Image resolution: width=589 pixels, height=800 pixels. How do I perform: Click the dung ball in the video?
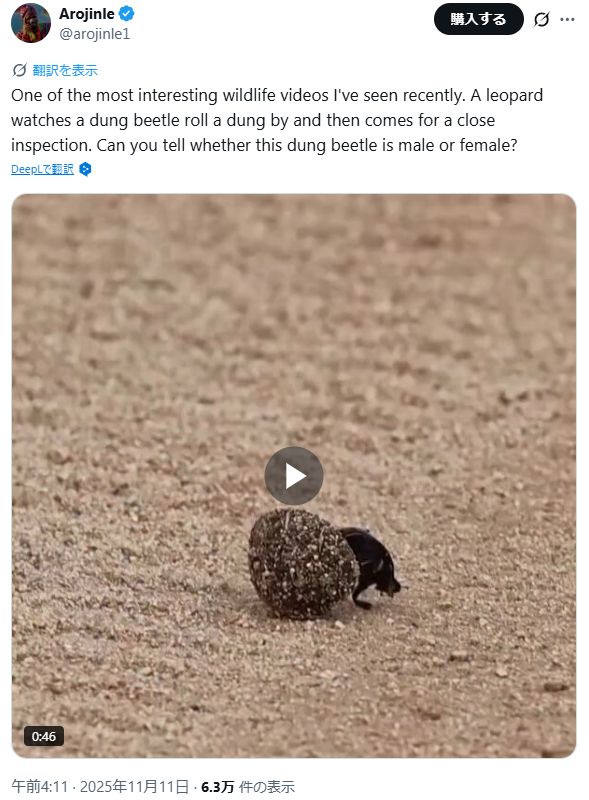302,564
